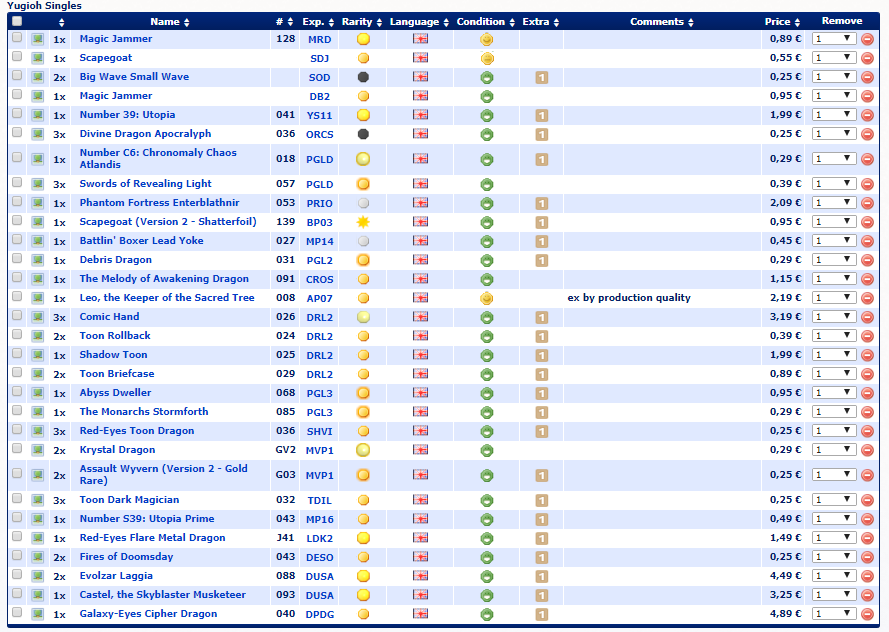The width and height of the screenshot is (889, 632).
Task: Open the Number 39: Utopia card link
Action: click(128, 114)
